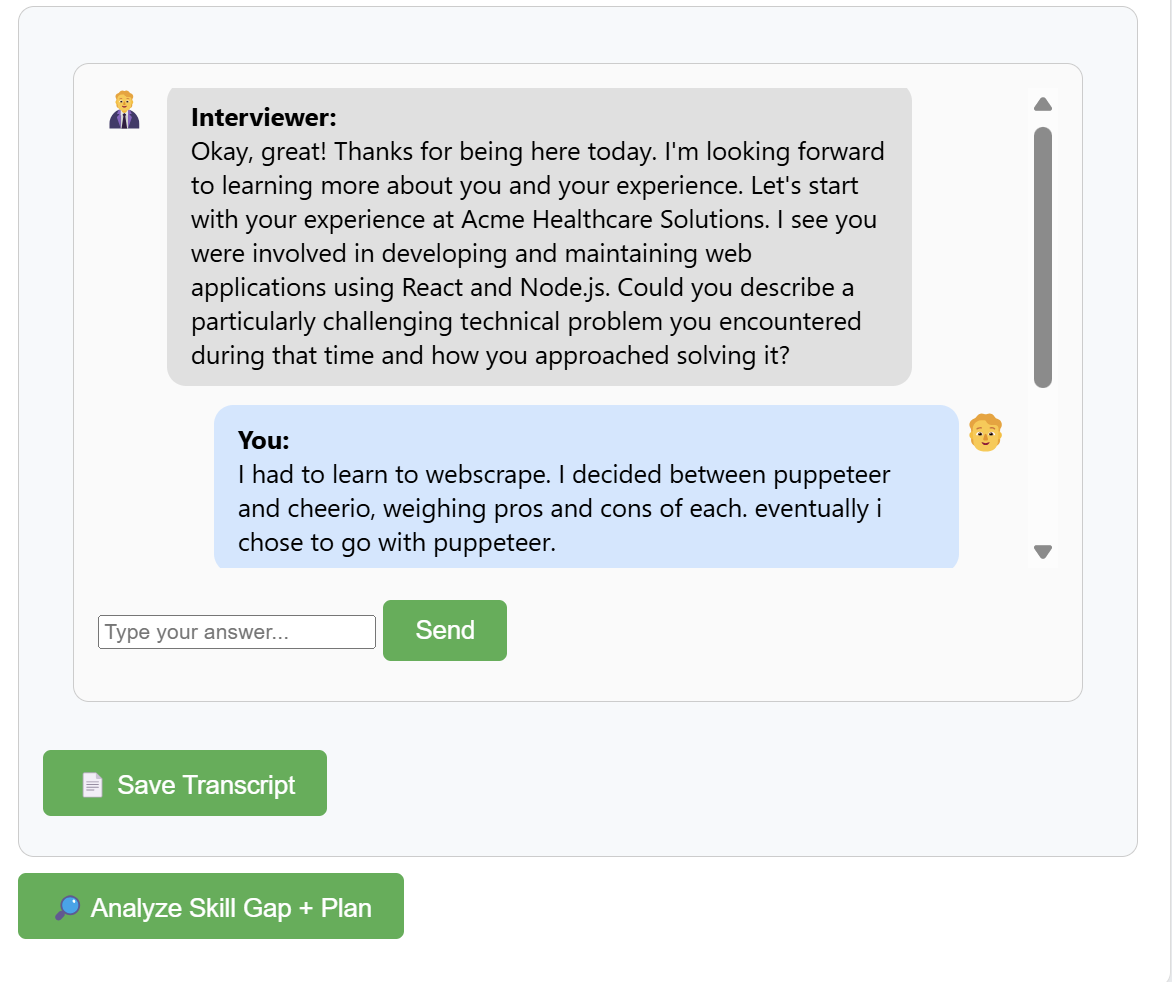Run Analyze Skill Gap + Plan
Screen dimensions: 1172x982
coord(211,907)
